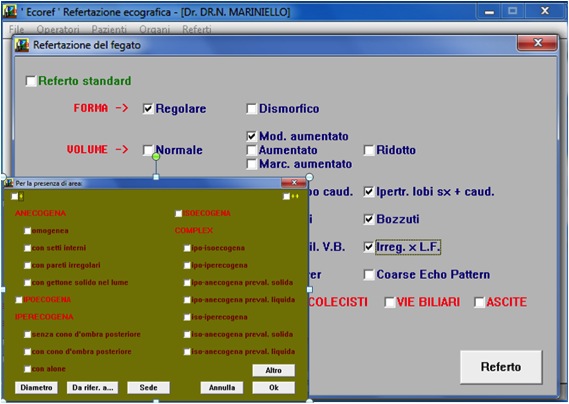Screen dimensions: 569x404
Task: Tick the Aumentato volume checkbox
Action: point(251,150)
